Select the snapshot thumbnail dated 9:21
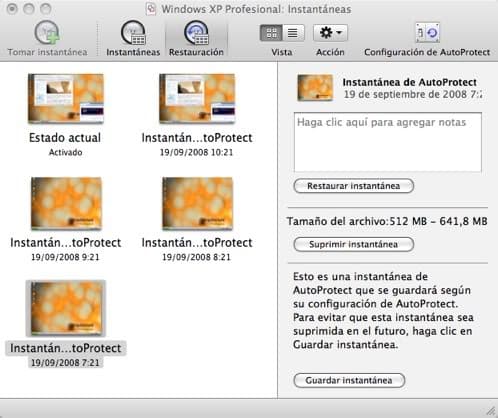The image size is (498, 418). [66, 203]
